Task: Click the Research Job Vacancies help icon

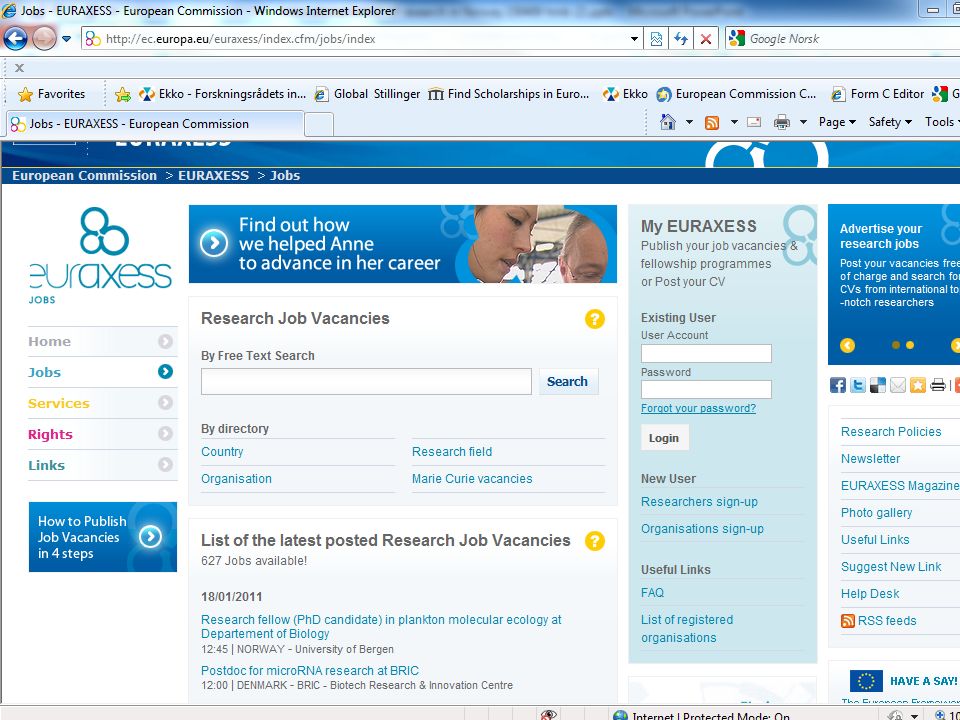Action: [x=594, y=319]
